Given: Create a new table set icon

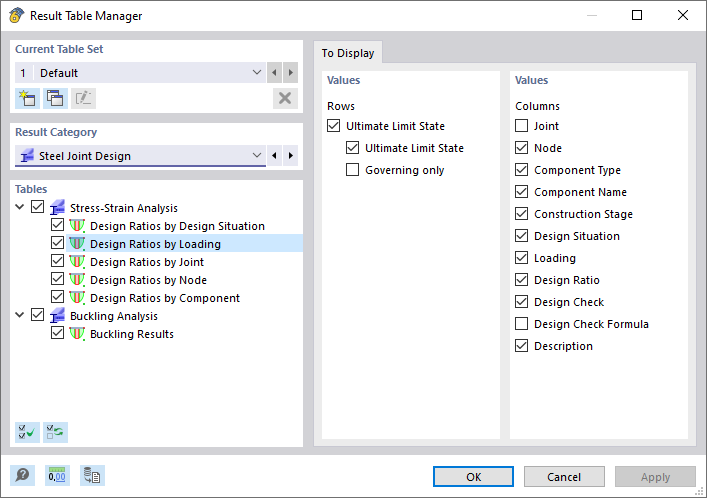Looking at the screenshot, I should 27,98.
